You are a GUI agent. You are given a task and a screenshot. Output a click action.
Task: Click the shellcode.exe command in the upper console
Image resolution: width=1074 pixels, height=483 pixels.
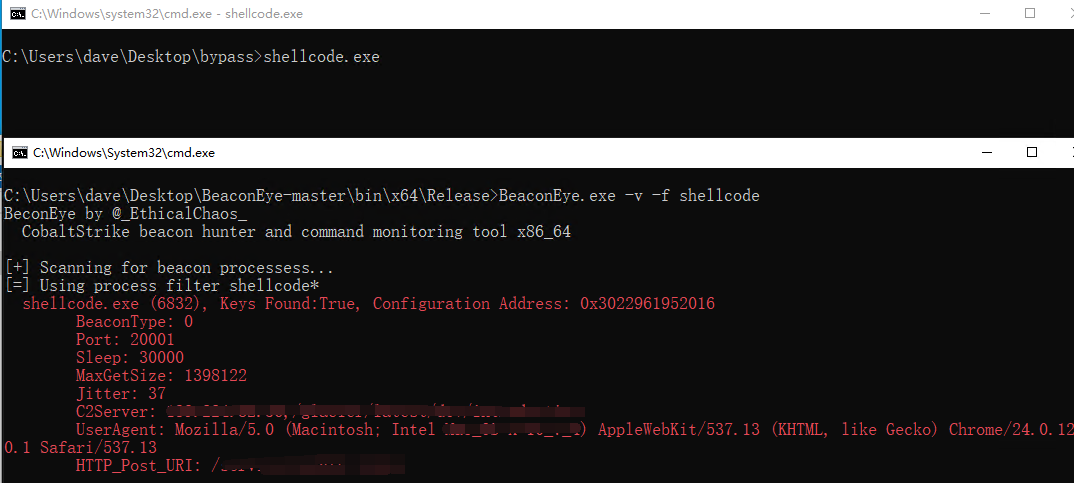(x=321, y=57)
